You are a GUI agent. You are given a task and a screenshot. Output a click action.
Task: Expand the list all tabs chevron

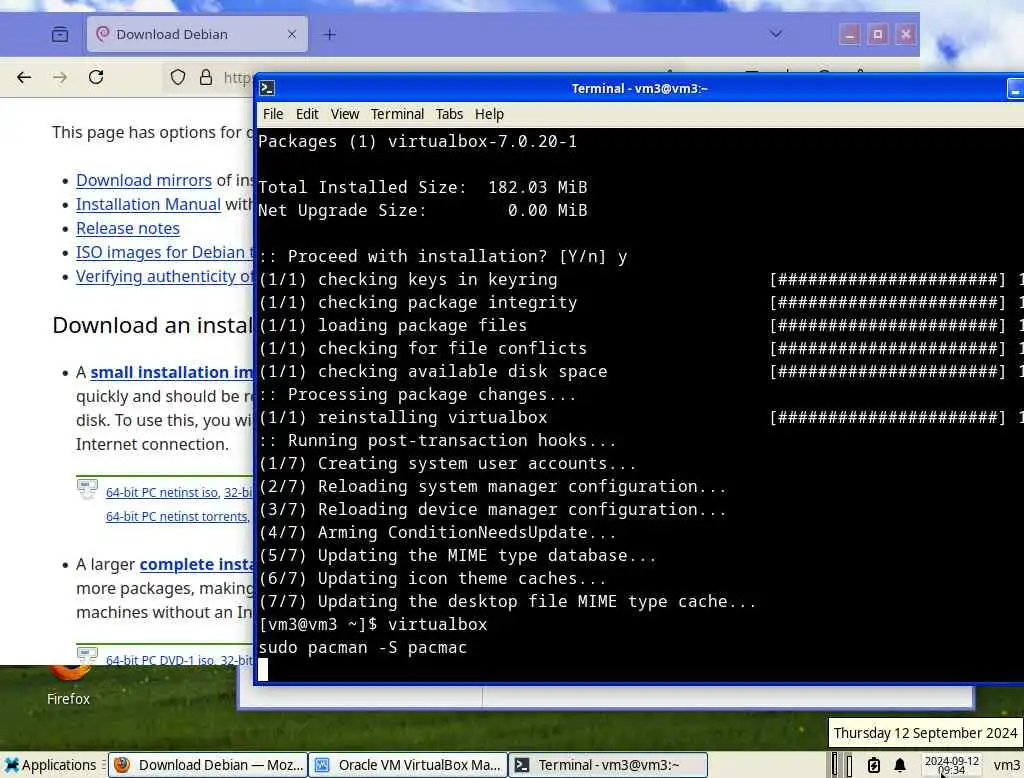point(776,34)
